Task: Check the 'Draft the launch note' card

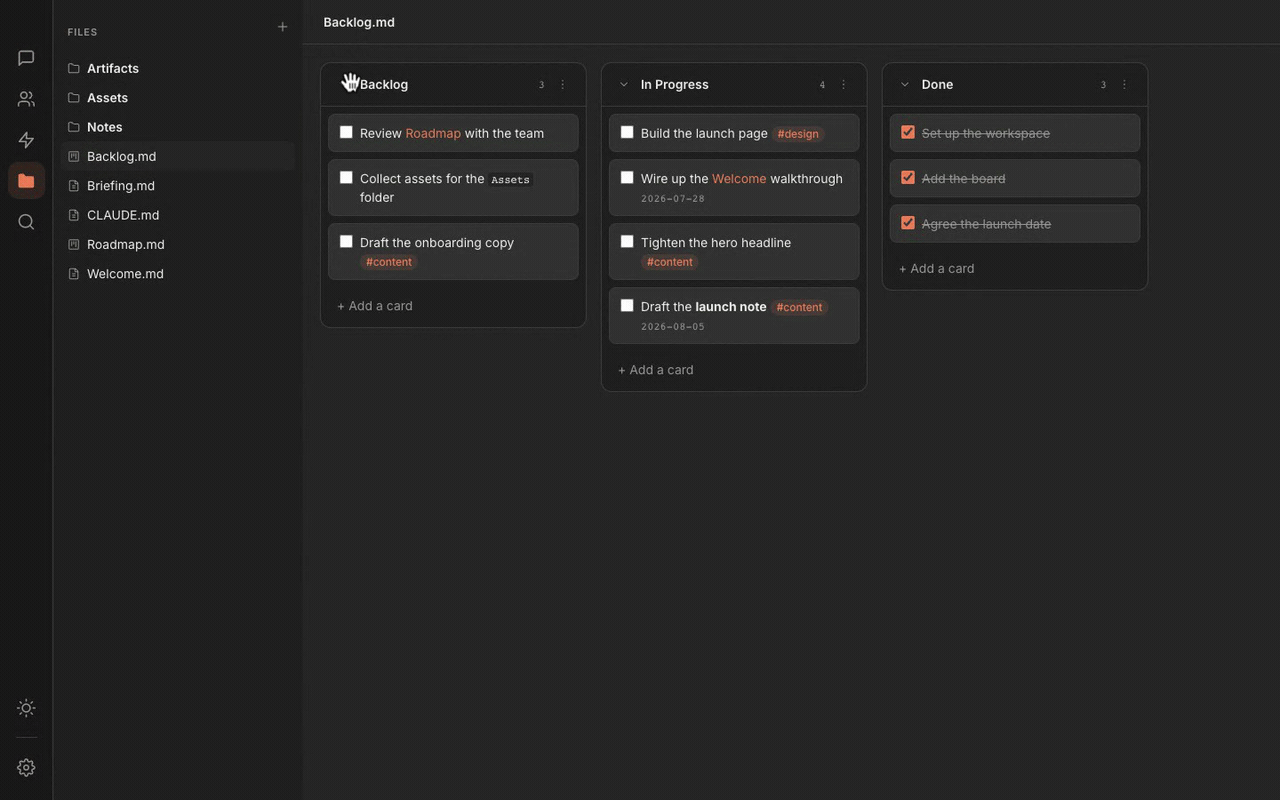Action: pyautogui.click(x=627, y=306)
